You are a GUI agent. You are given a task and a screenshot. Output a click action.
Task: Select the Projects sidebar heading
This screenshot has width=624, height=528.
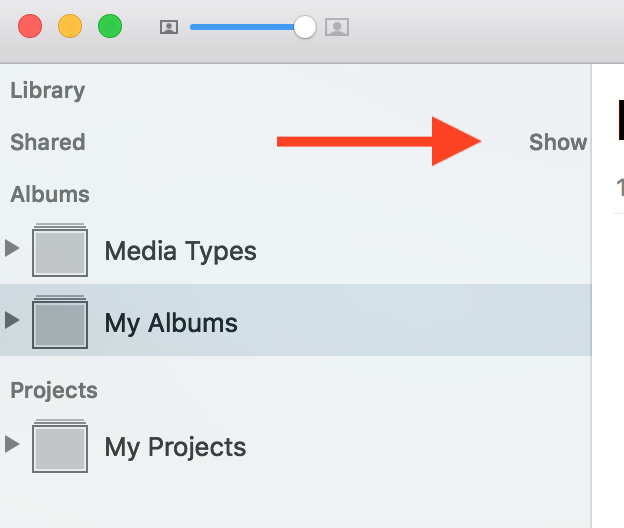54,390
